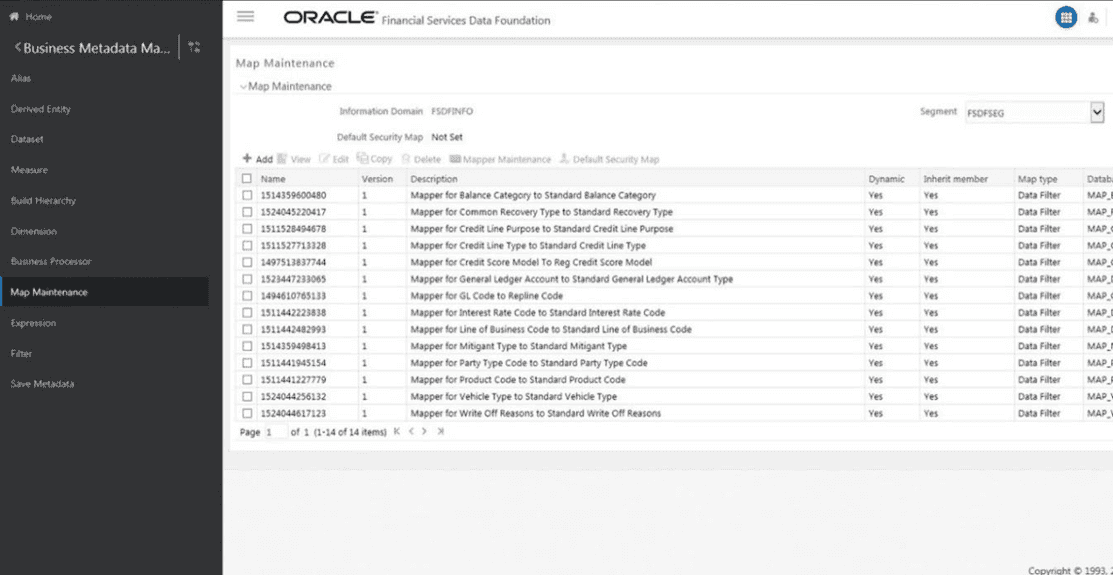The width and height of the screenshot is (1113, 575).
Task: Sort by the Version column header
Action: coord(377,179)
